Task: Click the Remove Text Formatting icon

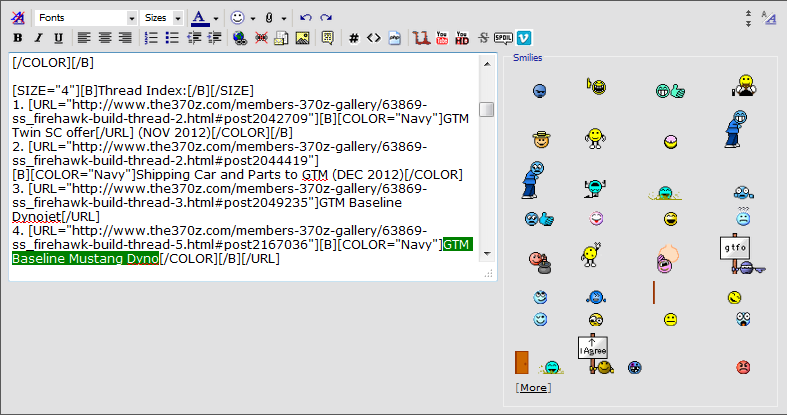Action: tap(18, 18)
